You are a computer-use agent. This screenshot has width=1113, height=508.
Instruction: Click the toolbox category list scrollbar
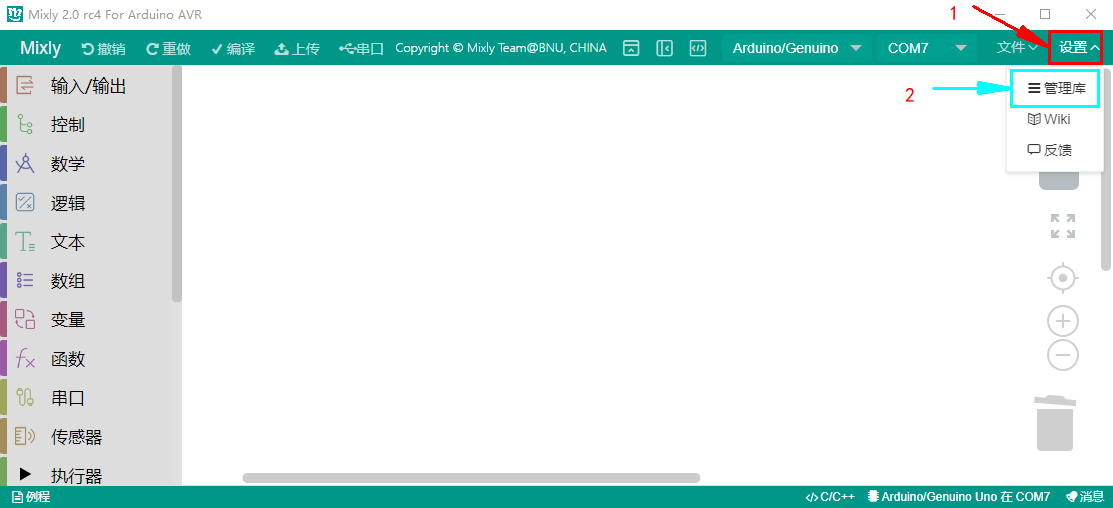click(177, 183)
